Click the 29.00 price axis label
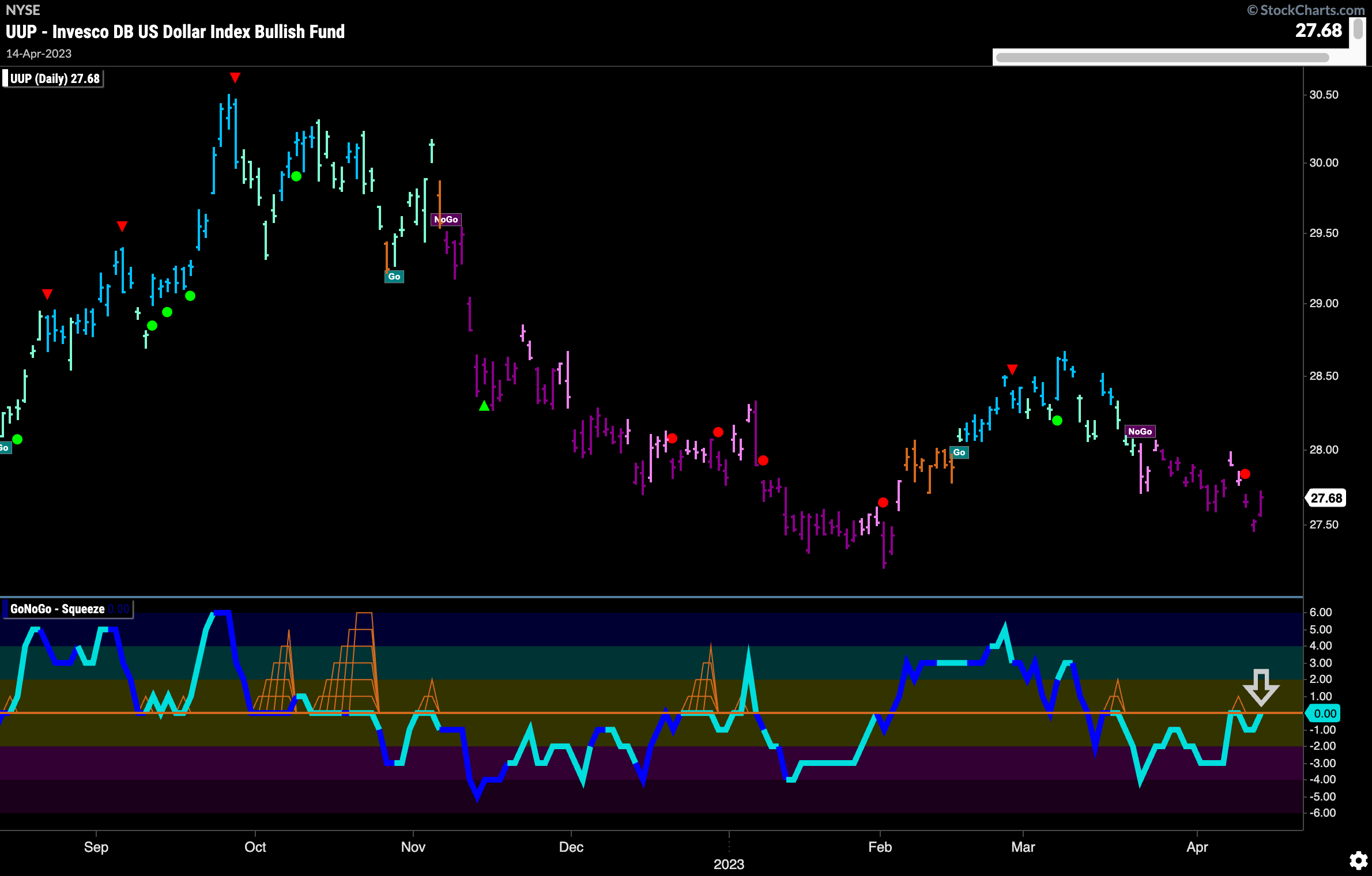 (1324, 303)
